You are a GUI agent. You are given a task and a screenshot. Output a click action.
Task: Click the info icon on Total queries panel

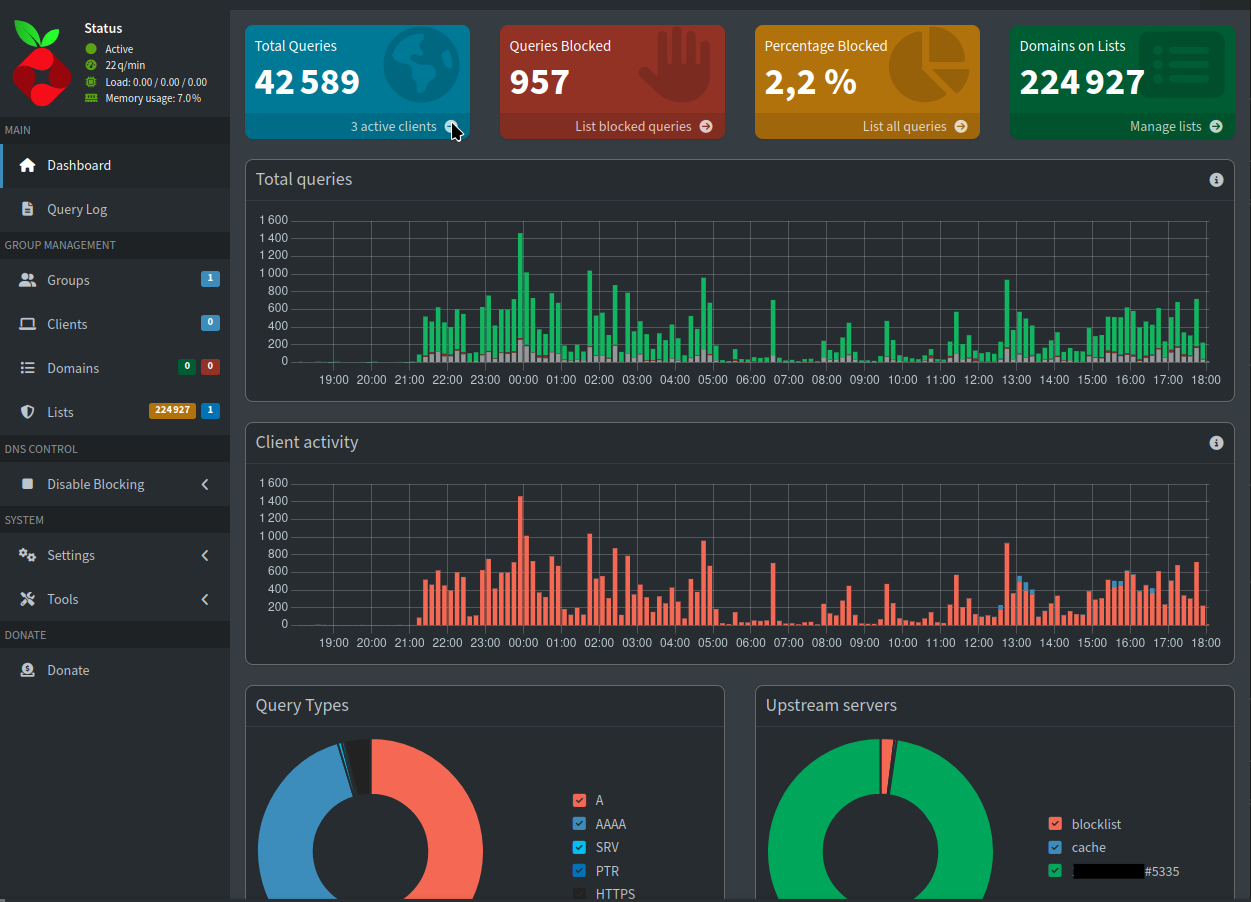1216,179
